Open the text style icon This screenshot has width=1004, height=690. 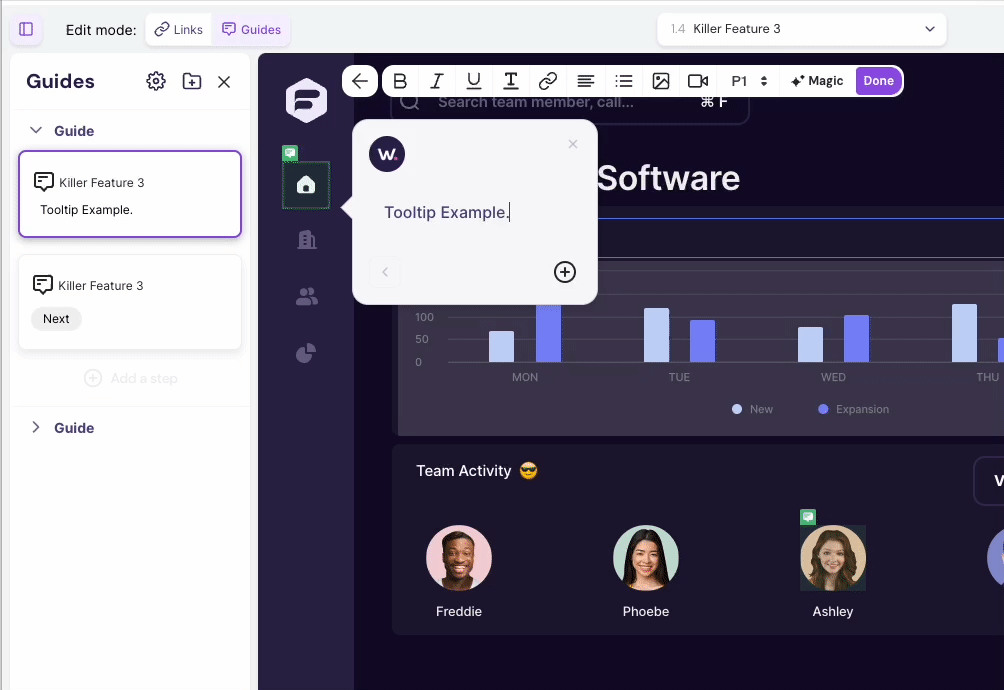[x=510, y=81]
